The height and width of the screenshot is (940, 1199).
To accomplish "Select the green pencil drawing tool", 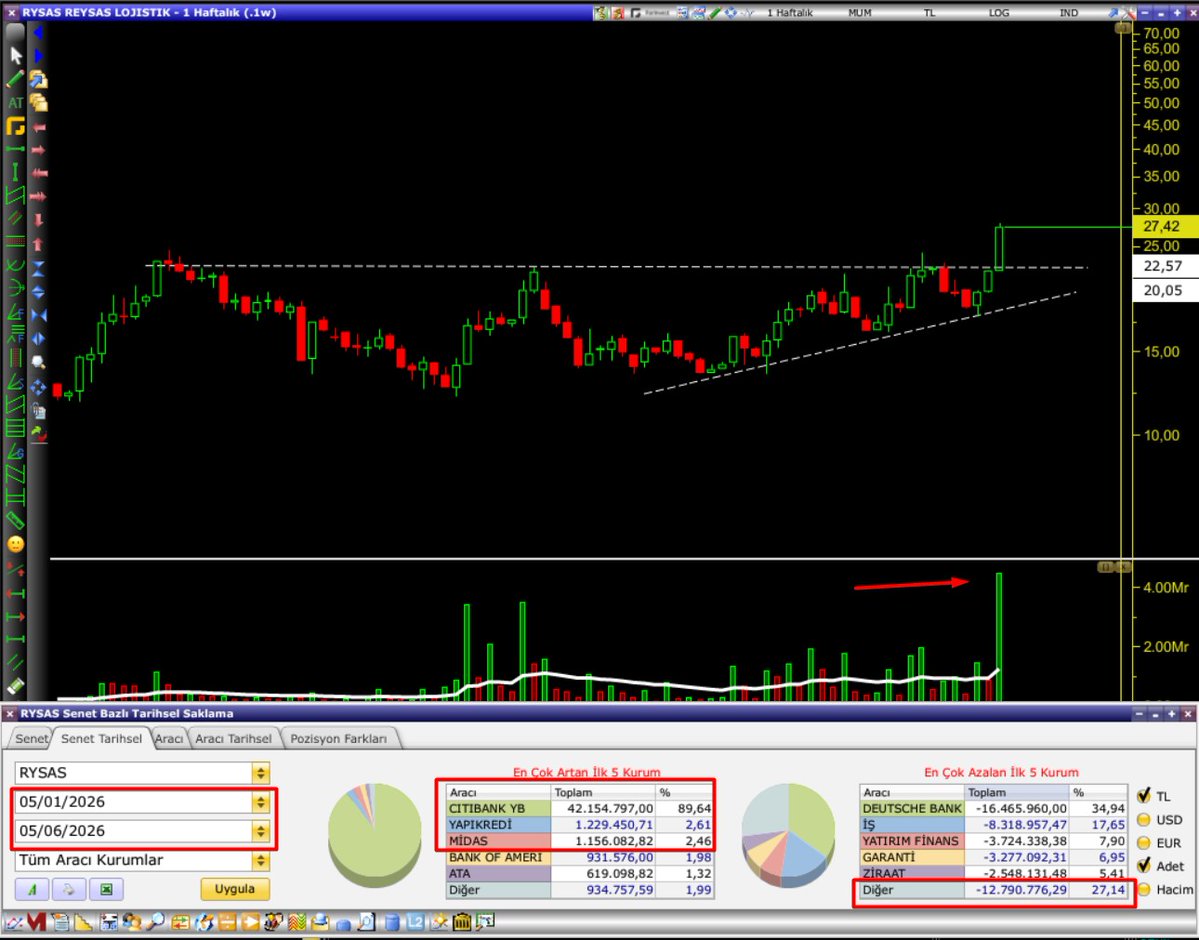I will tap(15, 80).
